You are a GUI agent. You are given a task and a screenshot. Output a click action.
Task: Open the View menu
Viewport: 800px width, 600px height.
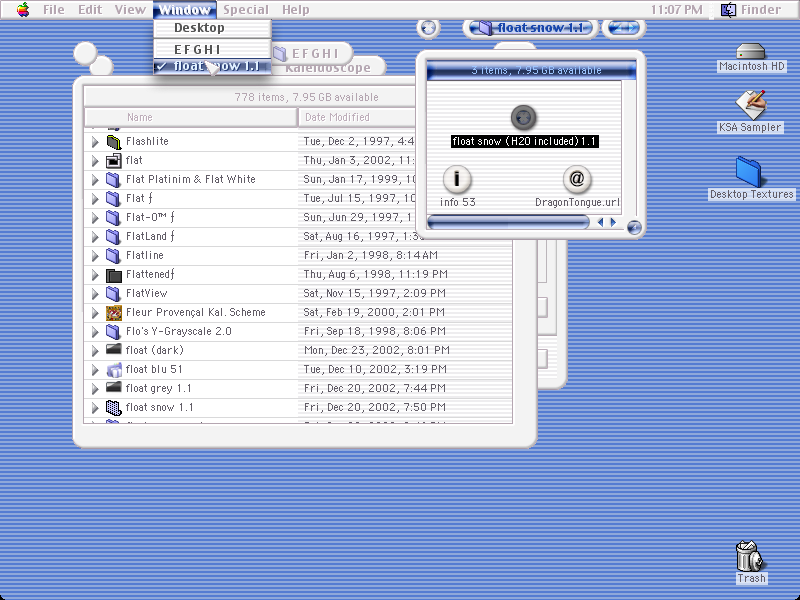130,9
